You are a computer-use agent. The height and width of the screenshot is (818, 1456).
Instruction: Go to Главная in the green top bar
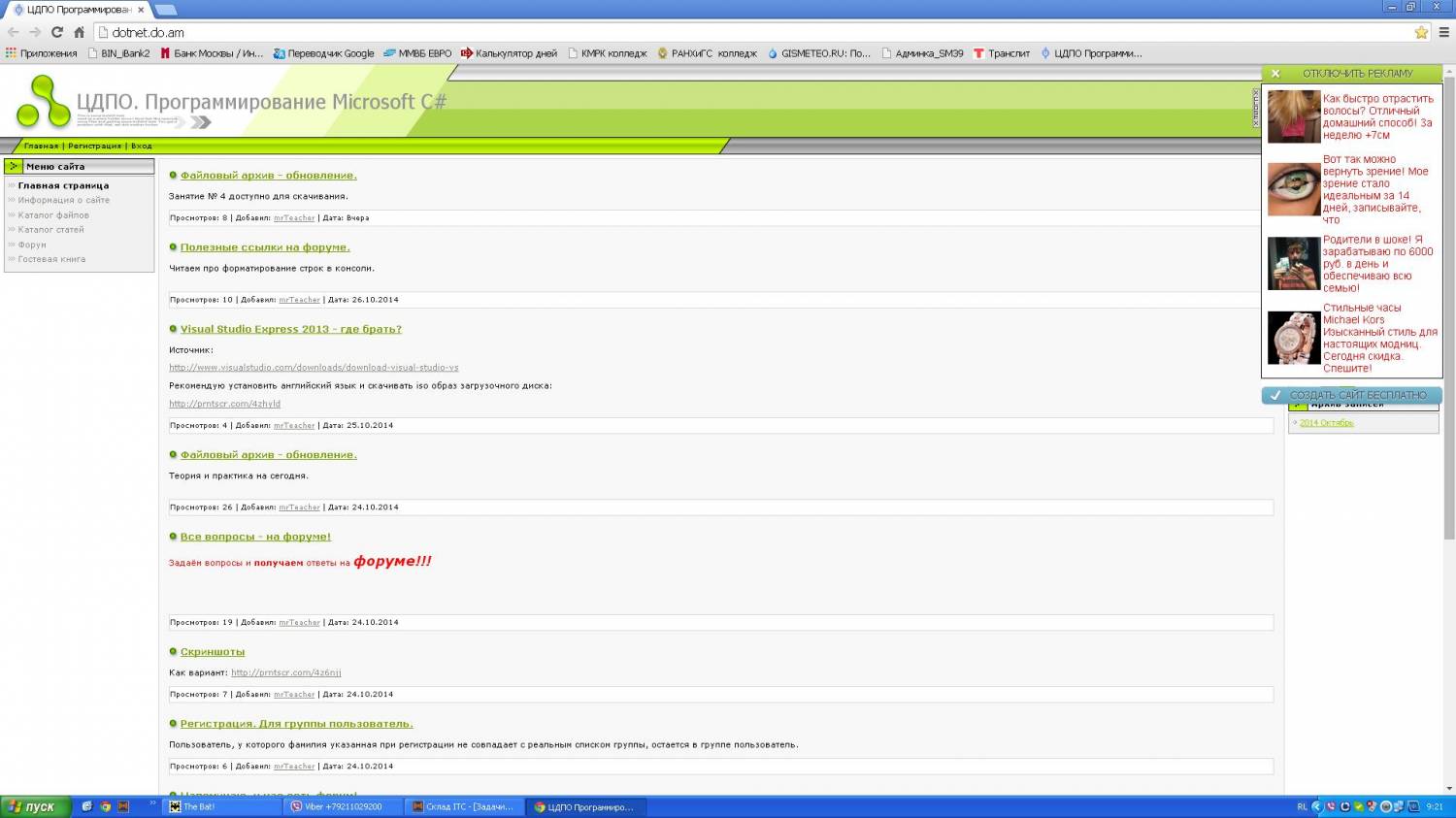(41, 147)
